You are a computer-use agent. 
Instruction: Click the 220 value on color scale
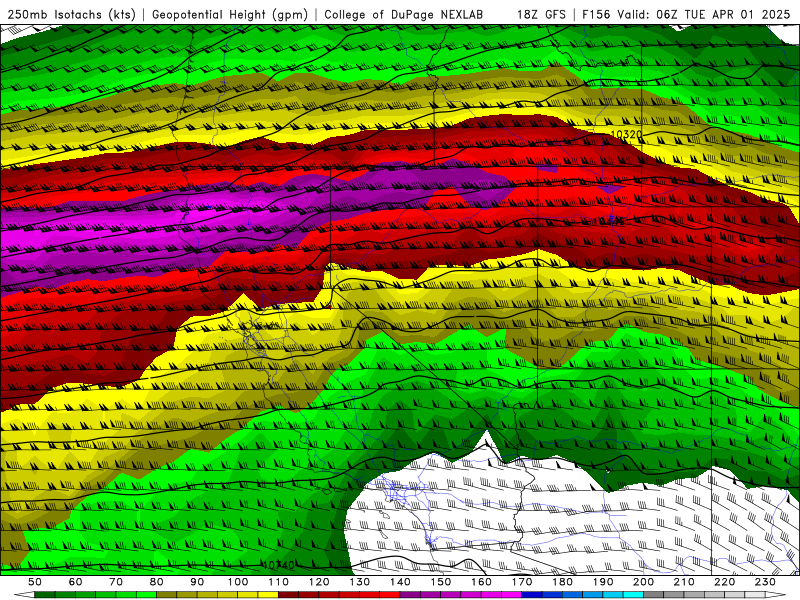tap(725, 582)
